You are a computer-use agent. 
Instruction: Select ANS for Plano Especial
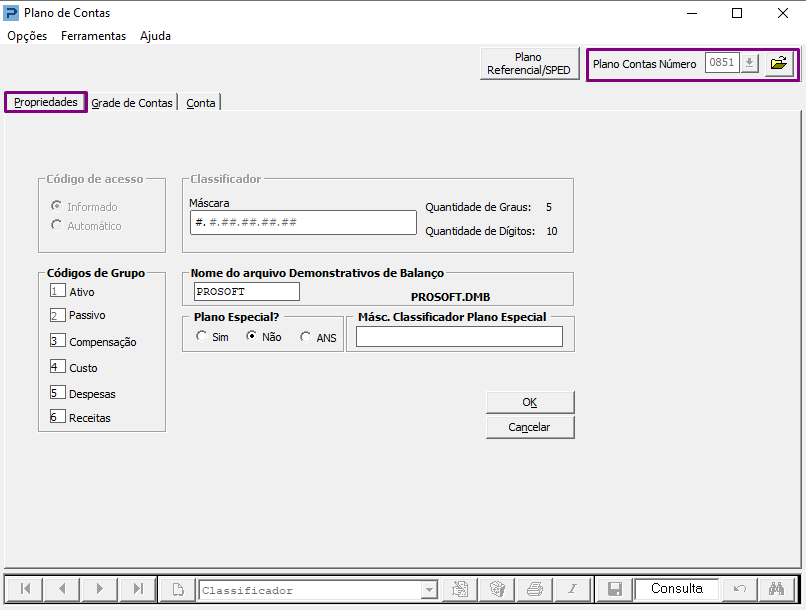coord(305,337)
